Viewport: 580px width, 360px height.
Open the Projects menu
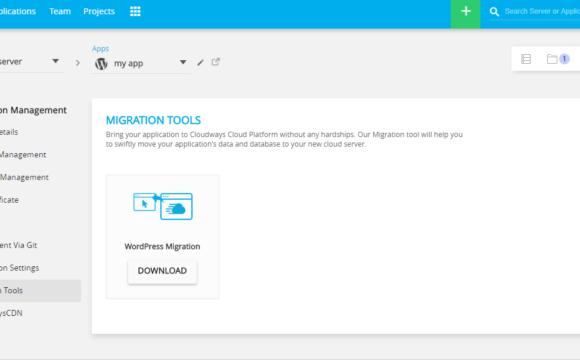click(99, 11)
